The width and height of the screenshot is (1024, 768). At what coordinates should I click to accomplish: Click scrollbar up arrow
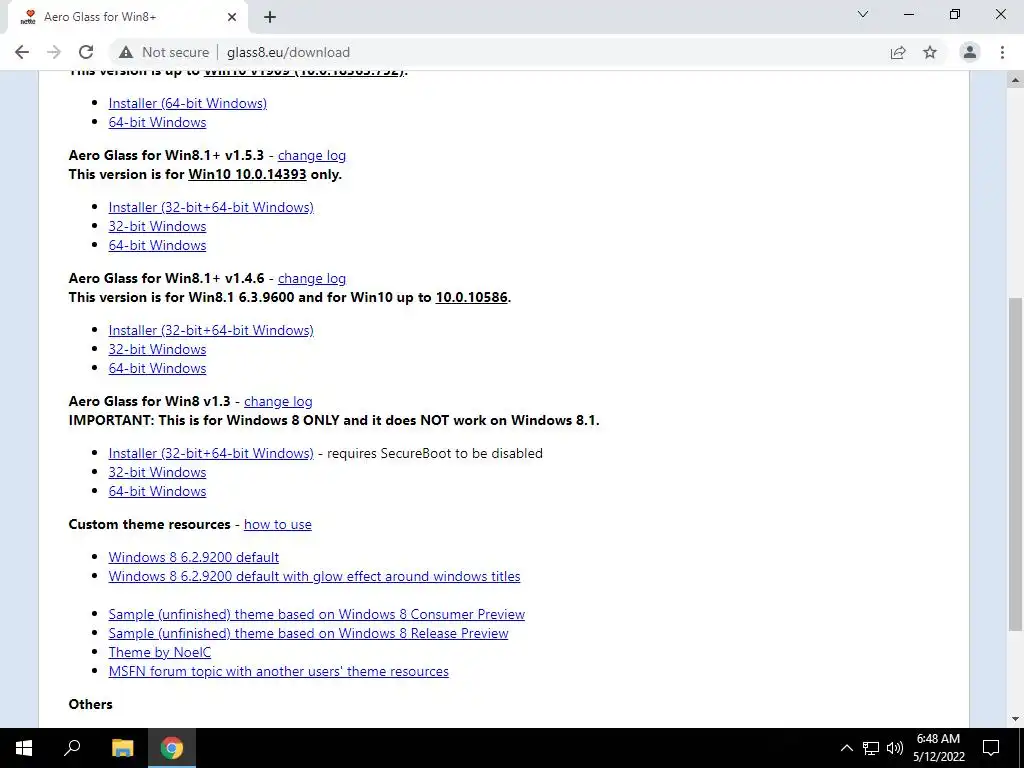click(x=1015, y=80)
